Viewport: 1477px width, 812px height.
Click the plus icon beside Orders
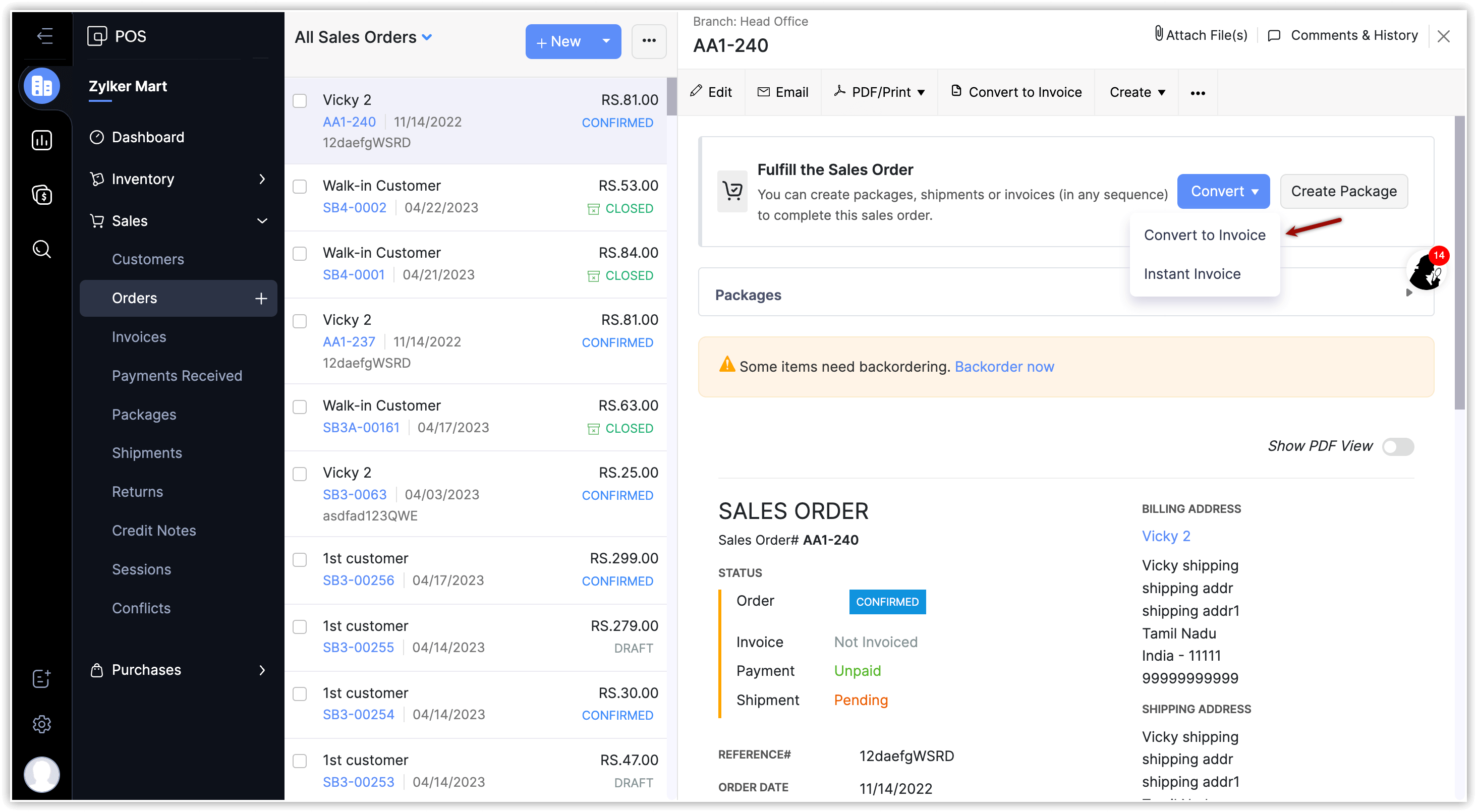tap(261, 298)
